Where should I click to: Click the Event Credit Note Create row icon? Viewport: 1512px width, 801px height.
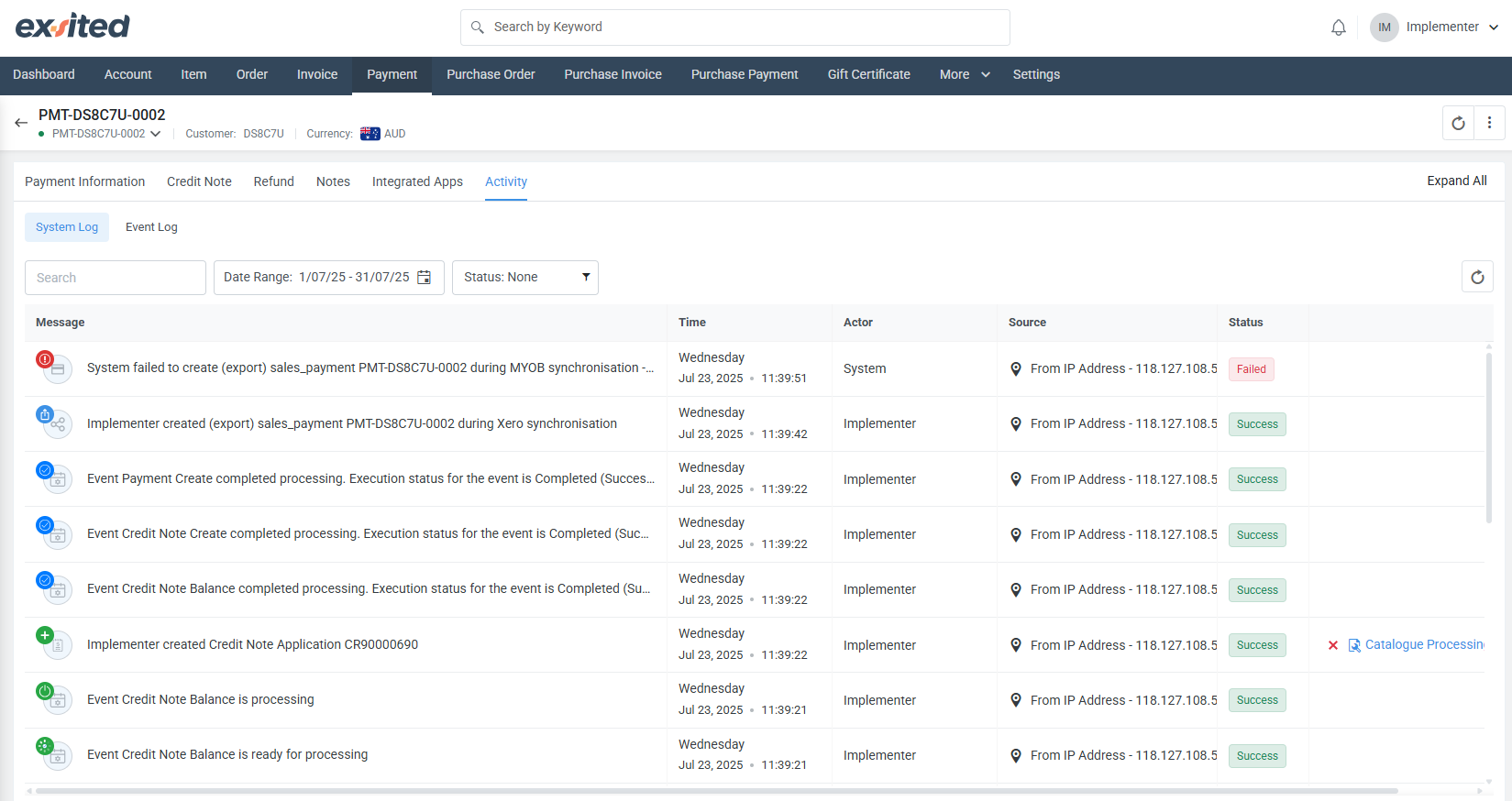53,532
